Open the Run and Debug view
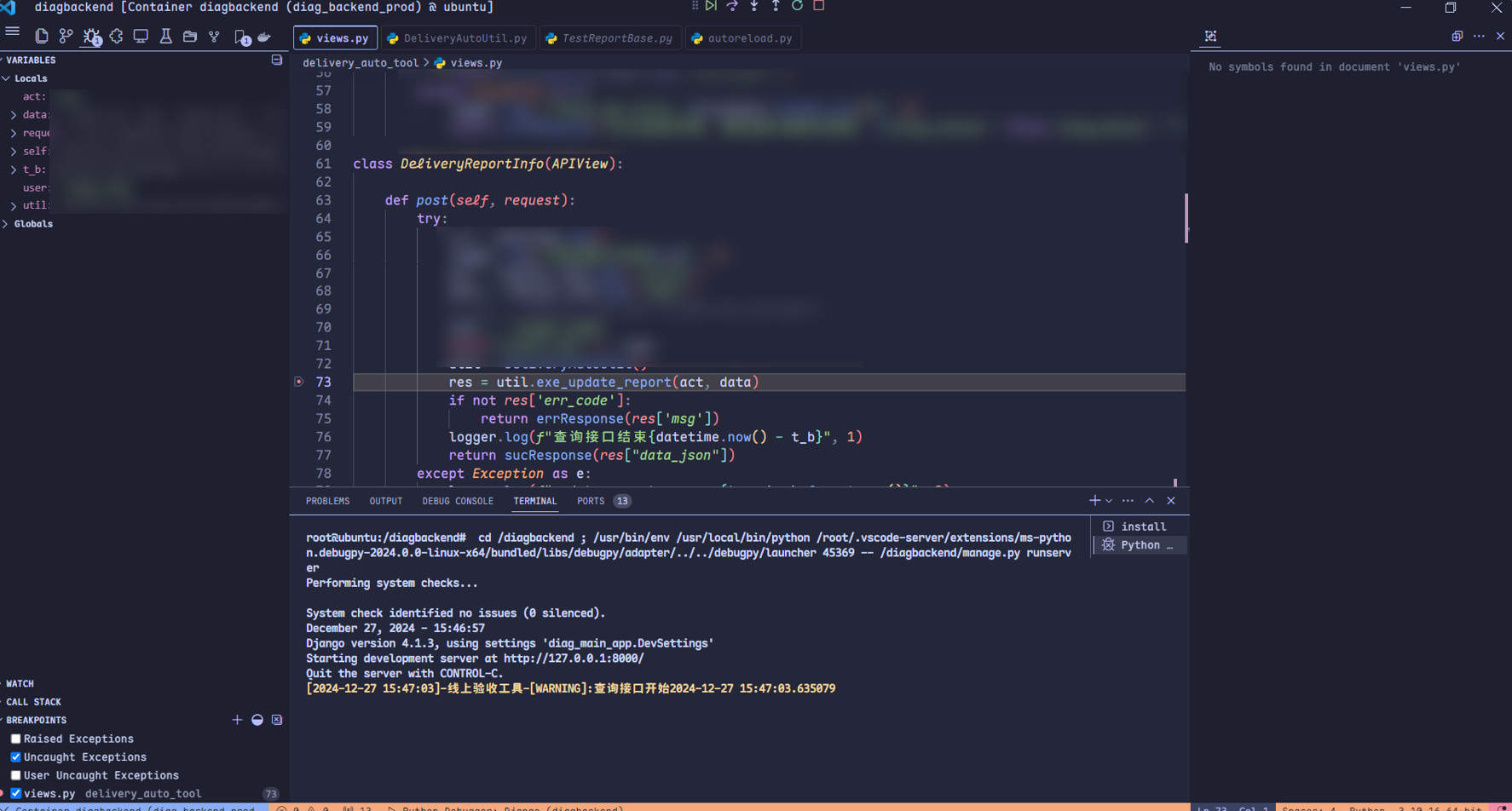Viewport: 1512px width, 811px height. click(91, 37)
